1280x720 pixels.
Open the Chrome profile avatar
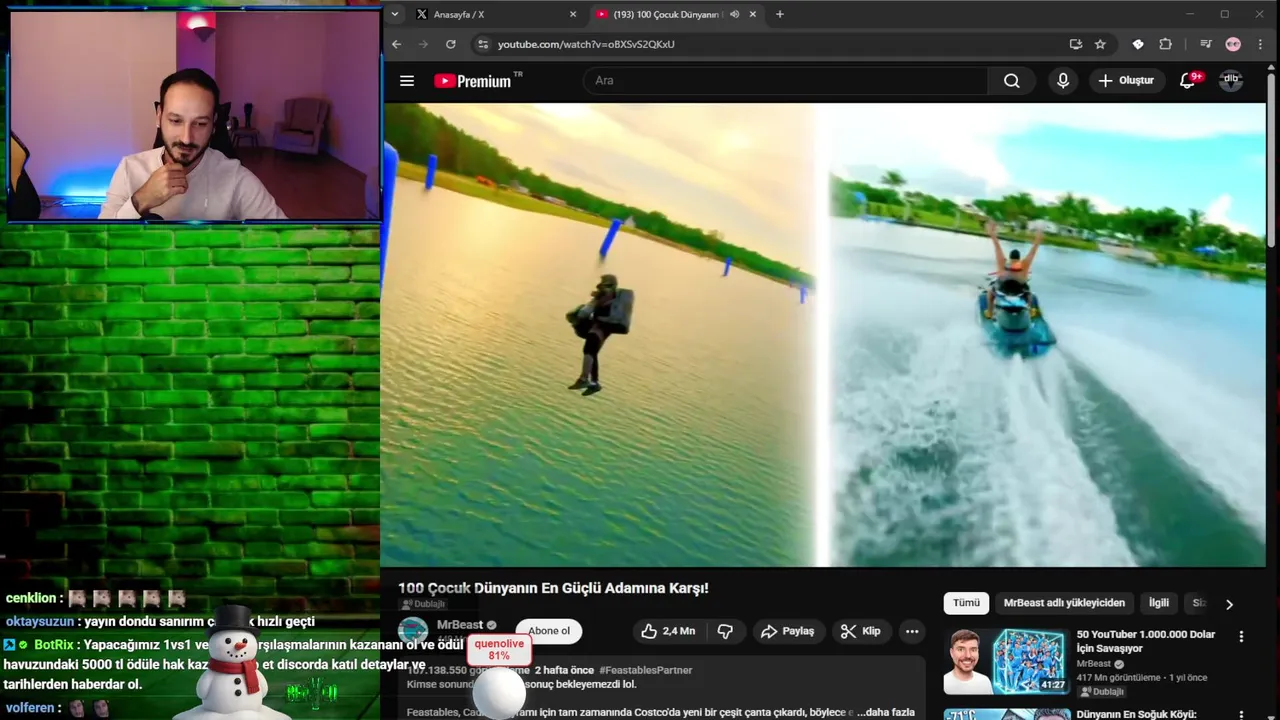tap(1233, 44)
